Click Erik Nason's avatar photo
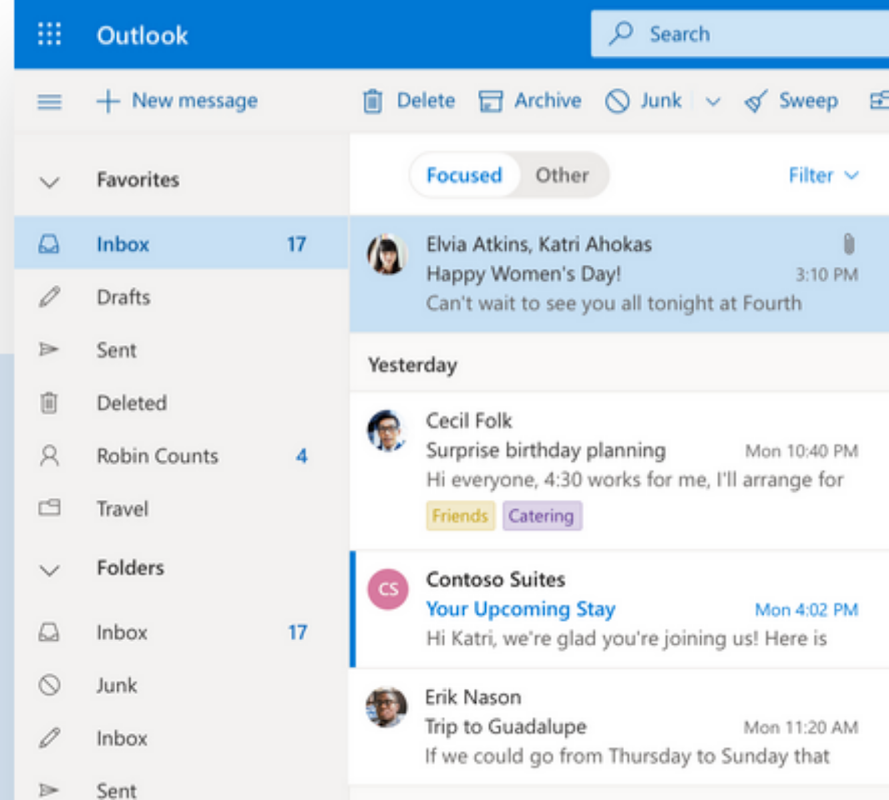 (x=387, y=708)
